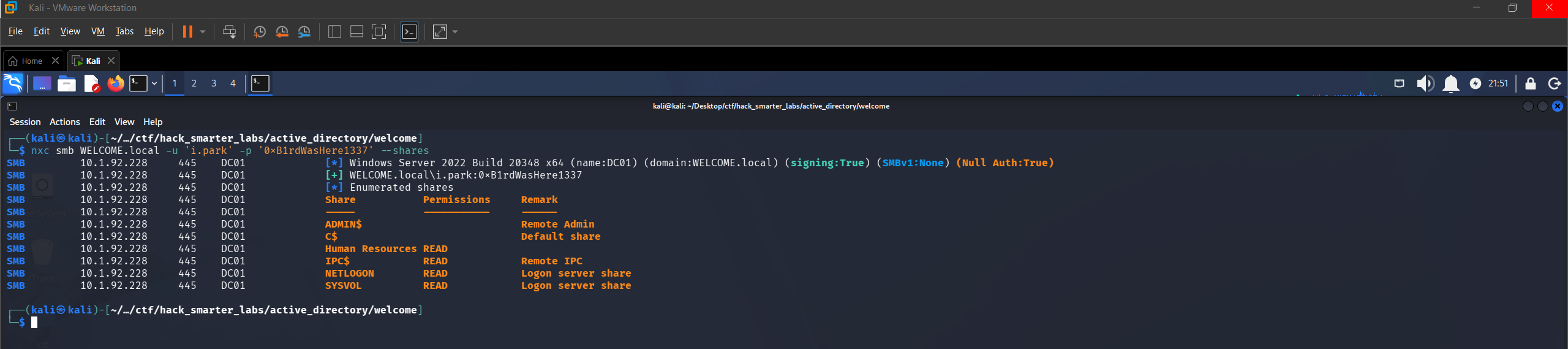Open the terminal's Edit menu

pyautogui.click(x=97, y=122)
